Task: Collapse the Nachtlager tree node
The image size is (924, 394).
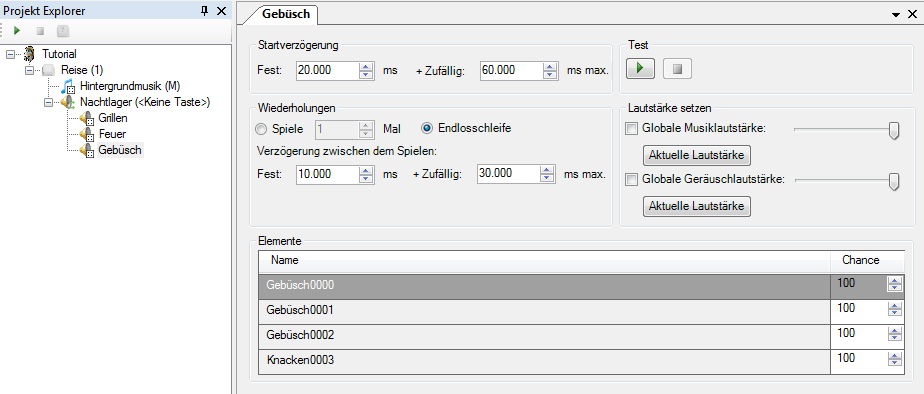Action: pos(48,102)
